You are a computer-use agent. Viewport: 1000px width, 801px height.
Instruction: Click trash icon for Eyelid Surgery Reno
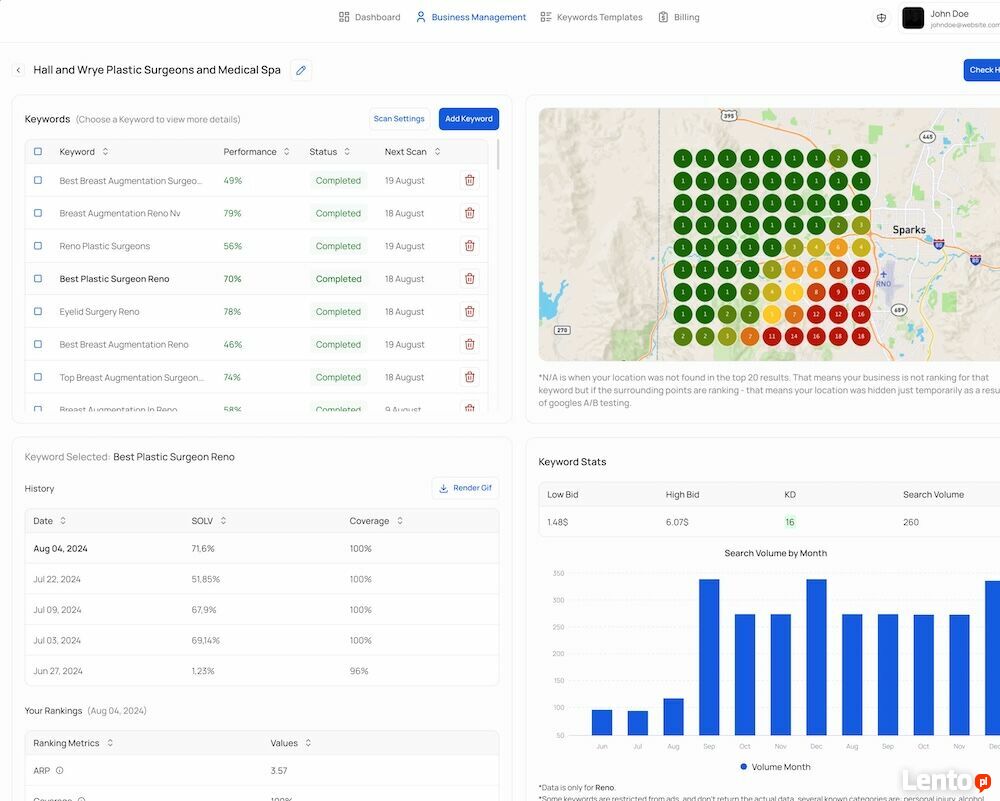coord(469,311)
